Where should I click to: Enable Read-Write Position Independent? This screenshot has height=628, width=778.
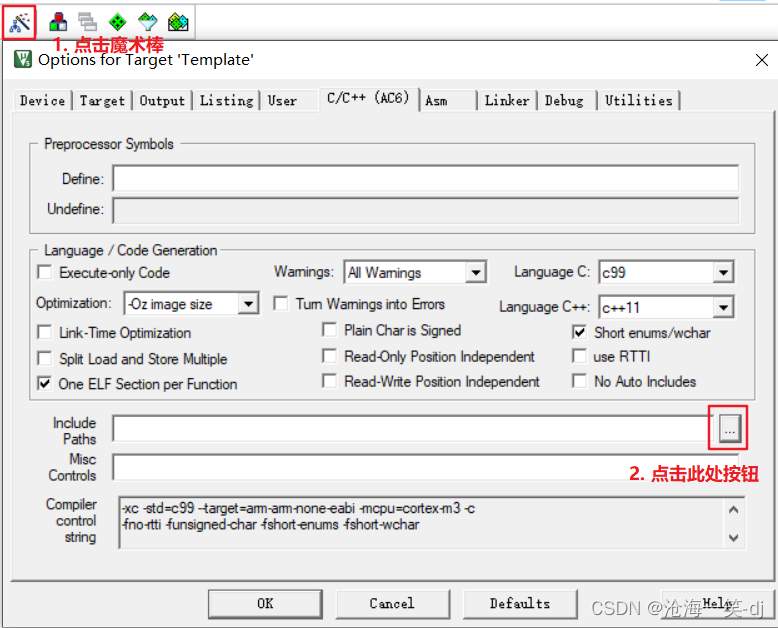coord(329,381)
